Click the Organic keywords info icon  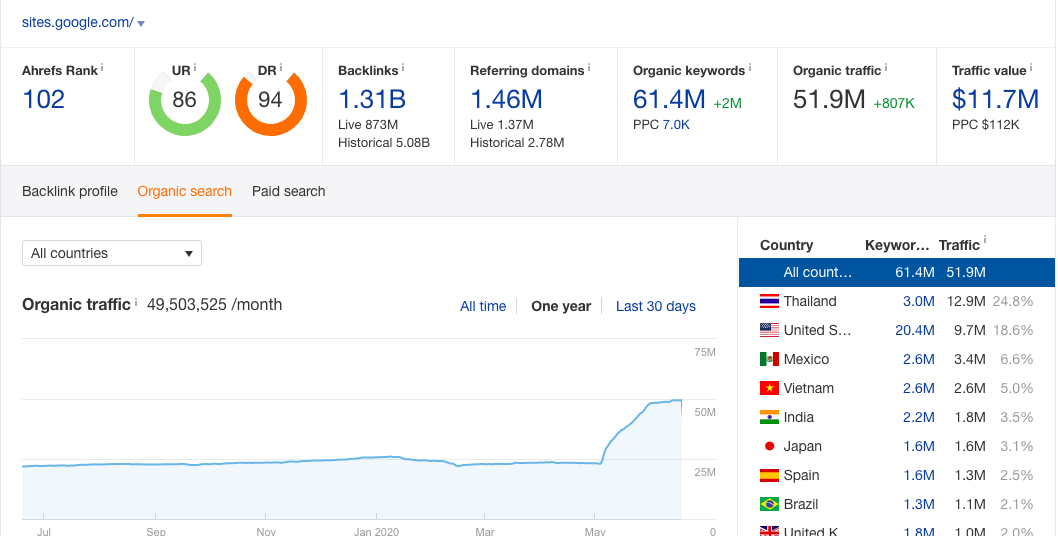click(750, 68)
